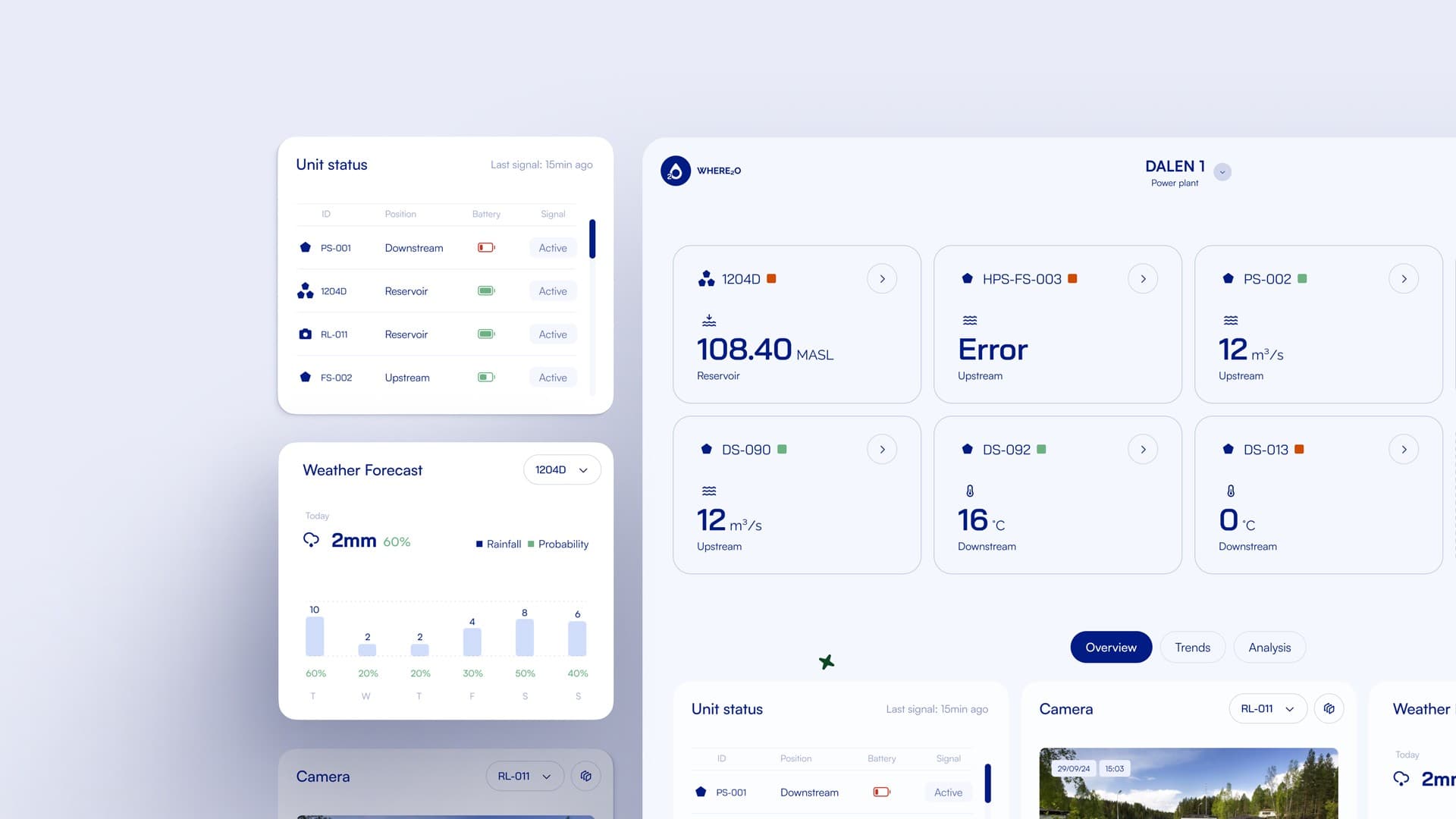Open the RL-011 camera dropdown
1456x819 pixels.
1267,708
